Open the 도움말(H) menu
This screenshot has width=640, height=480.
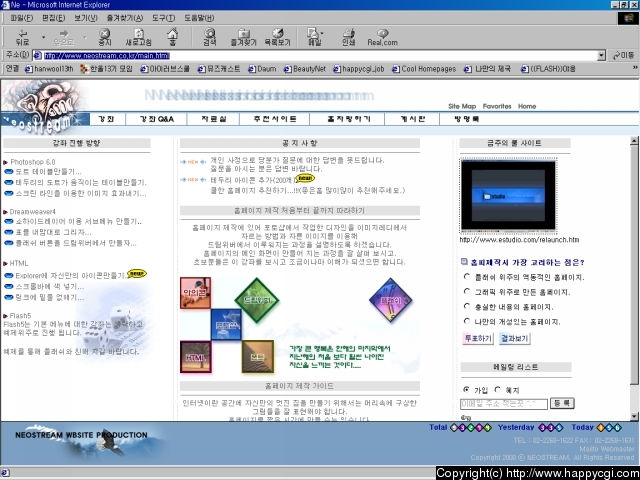point(199,18)
